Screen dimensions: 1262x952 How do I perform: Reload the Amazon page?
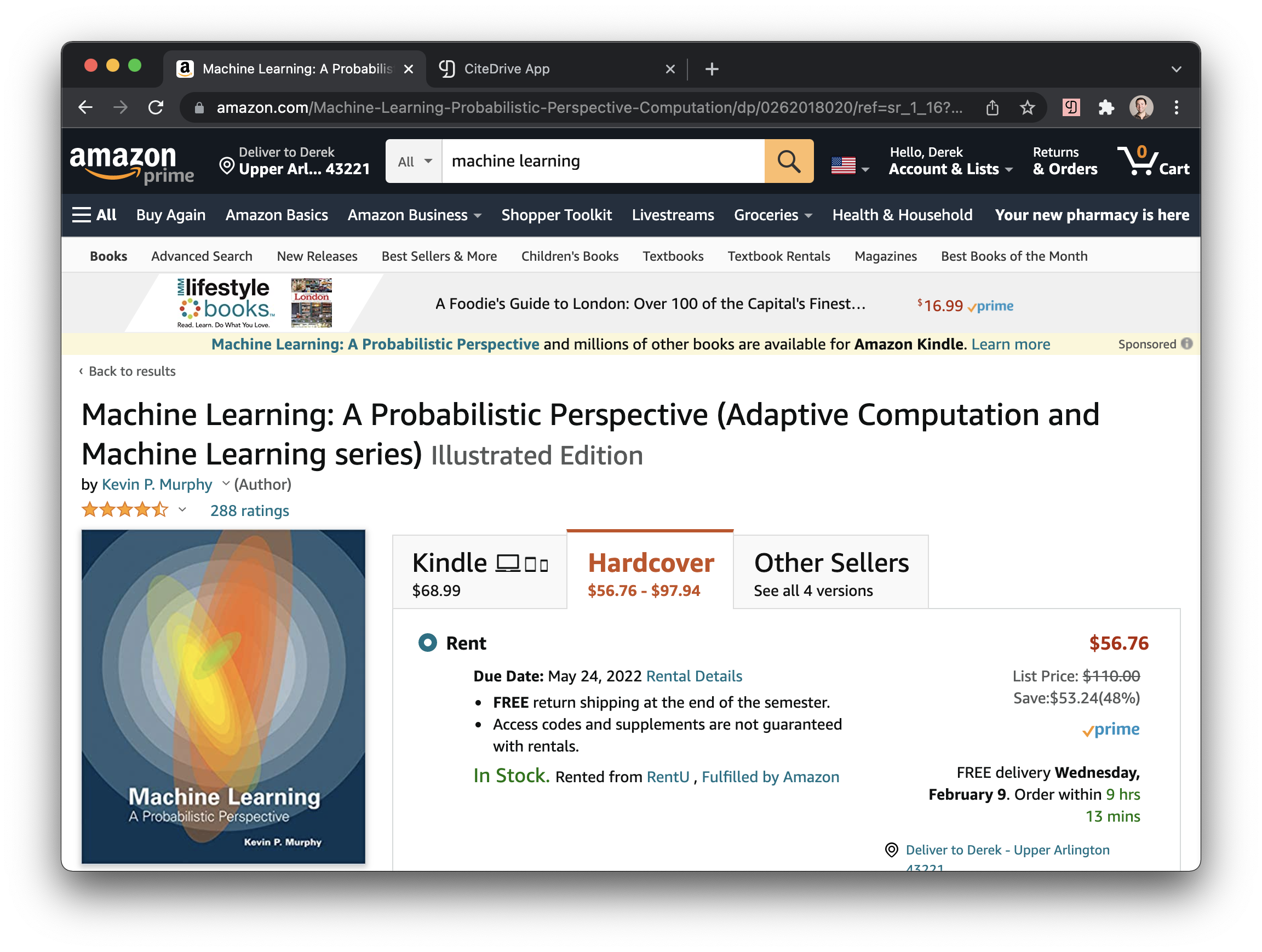coord(156,107)
